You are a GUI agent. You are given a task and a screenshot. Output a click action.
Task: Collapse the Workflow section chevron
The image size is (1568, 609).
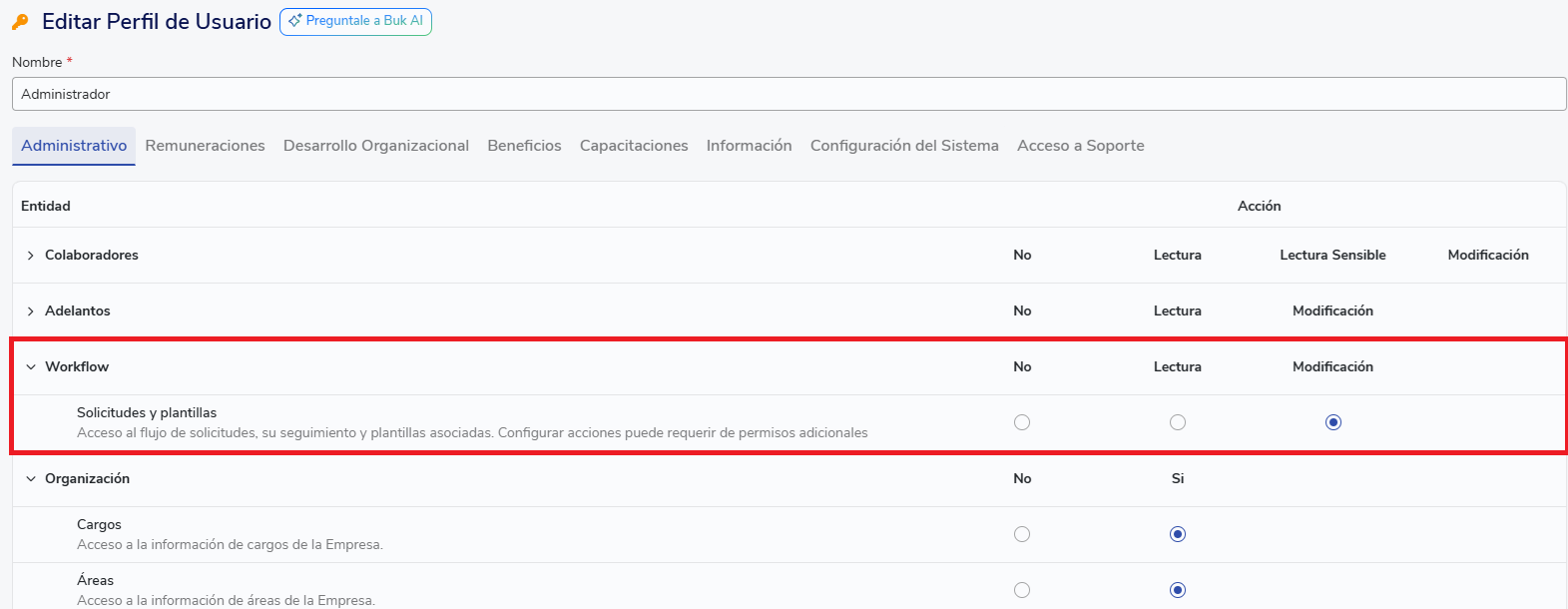tap(31, 367)
